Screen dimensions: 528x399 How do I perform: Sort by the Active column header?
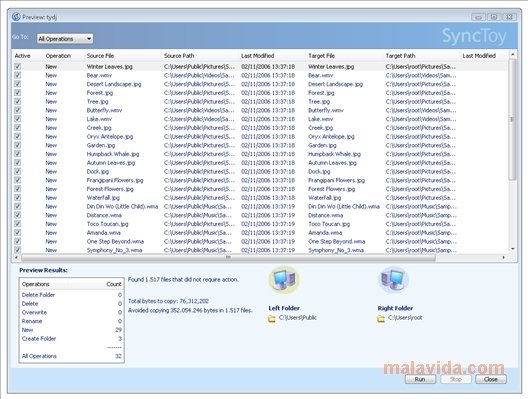(23, 56)
